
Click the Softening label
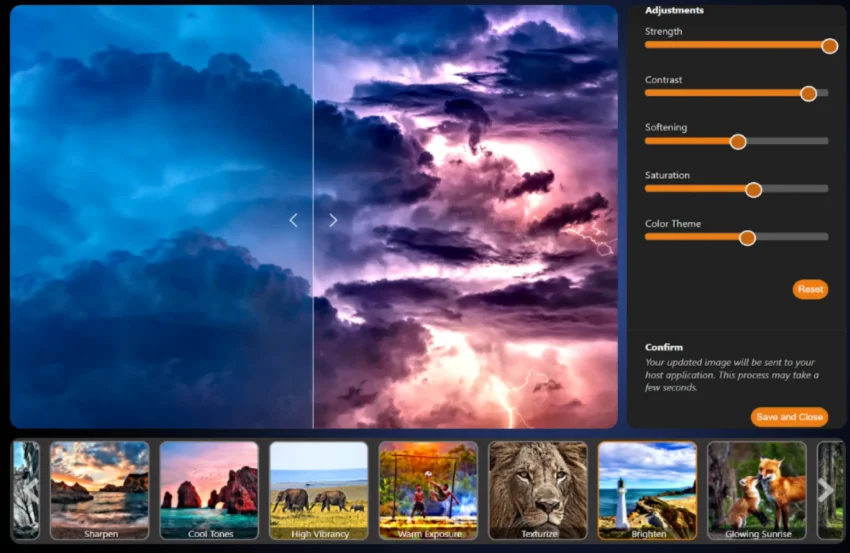(666, 127)
